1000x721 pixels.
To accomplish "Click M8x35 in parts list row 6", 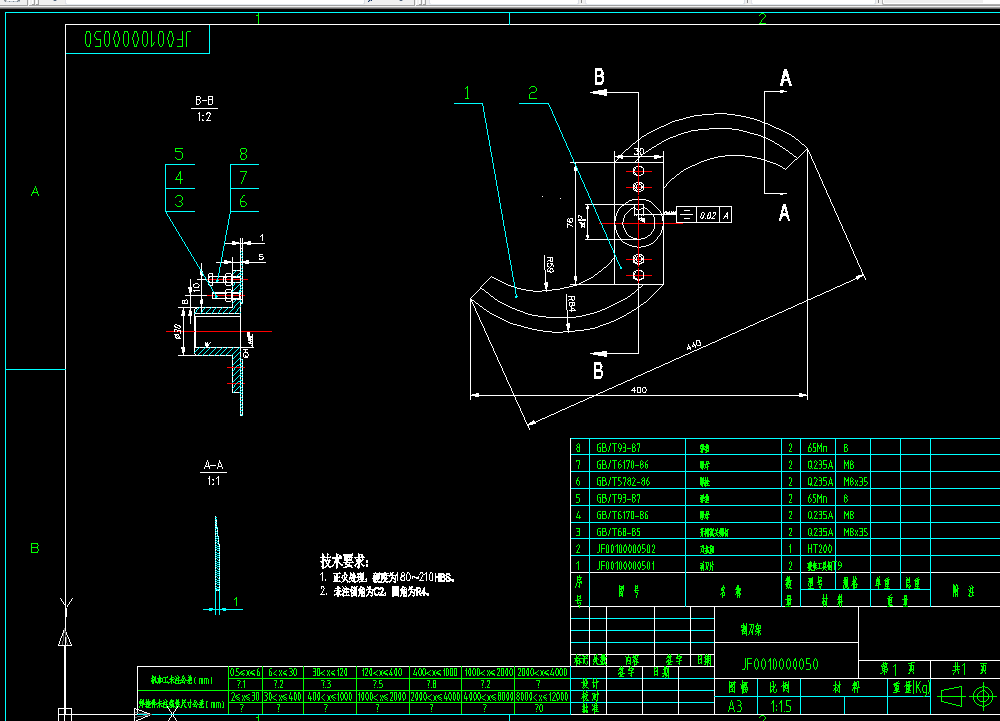I will pos(855,481).
